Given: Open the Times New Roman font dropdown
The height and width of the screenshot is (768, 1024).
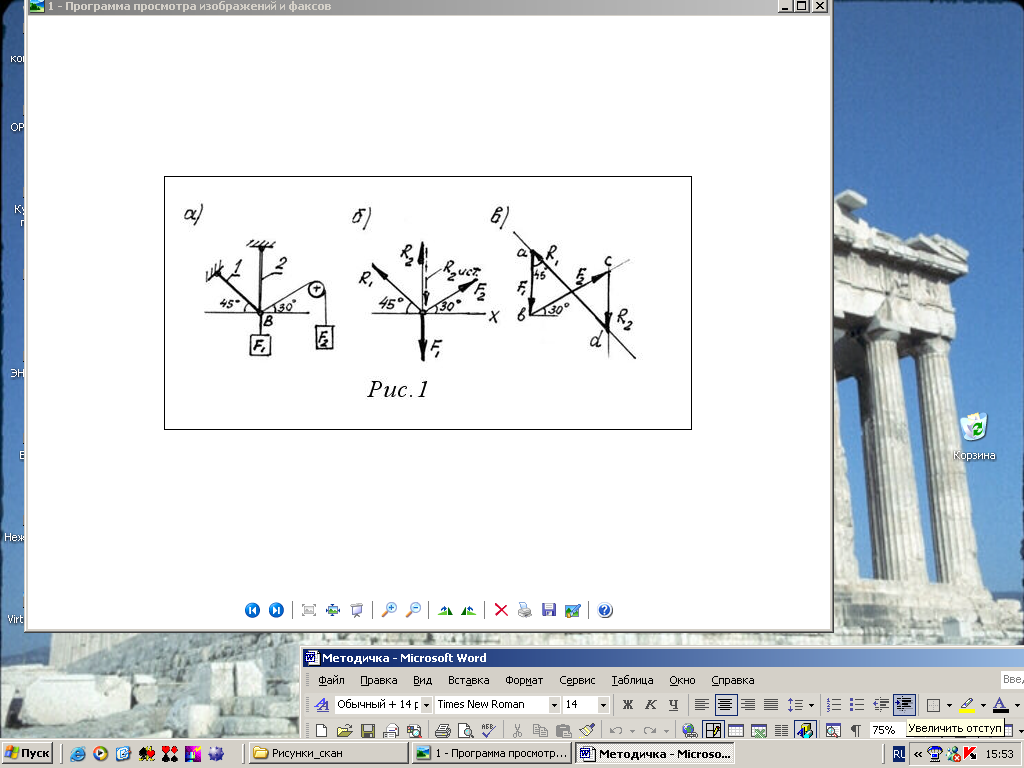Looking at the screenshot, I should tap(554, 705).
